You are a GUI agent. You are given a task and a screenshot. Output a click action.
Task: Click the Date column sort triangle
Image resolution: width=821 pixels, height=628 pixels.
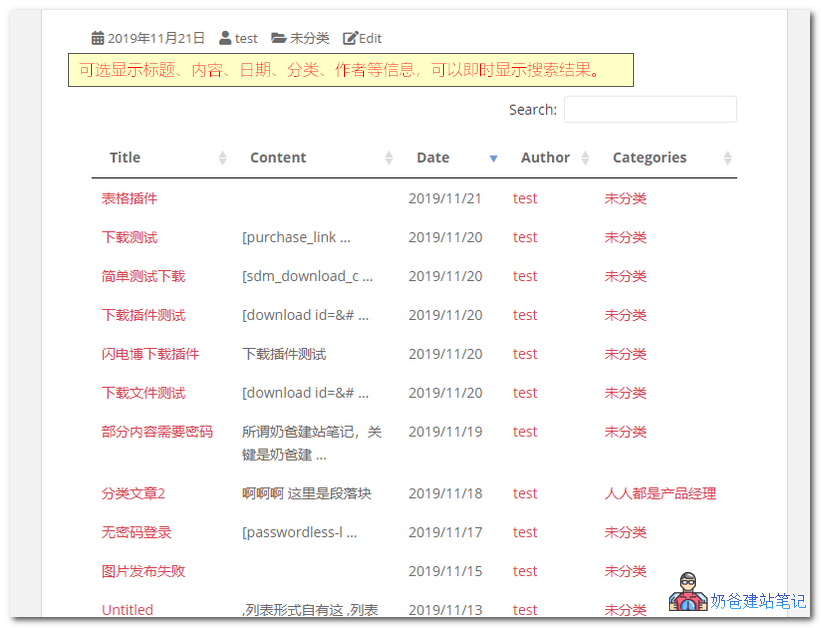[x=494, y=158]
